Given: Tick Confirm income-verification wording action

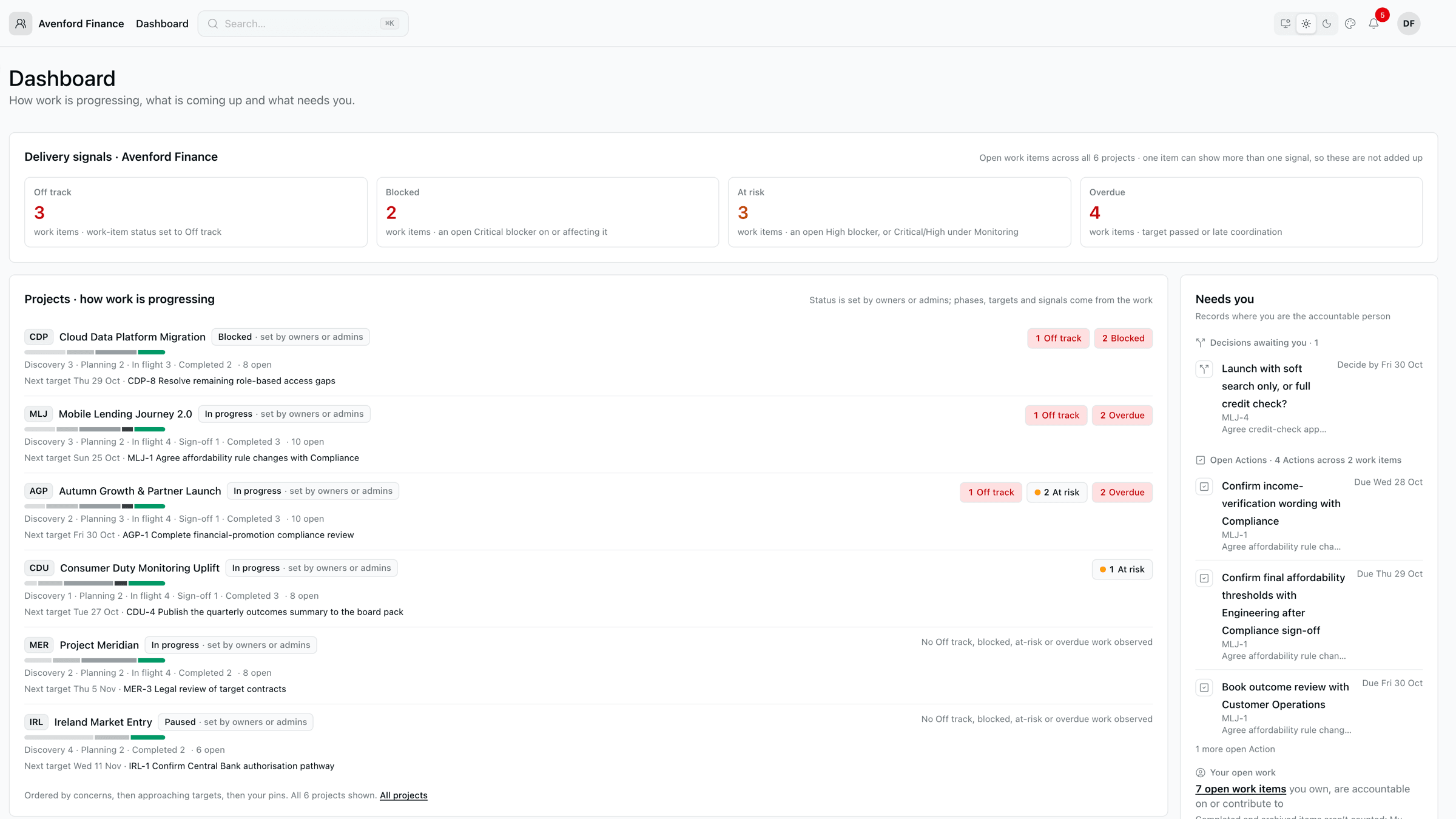Looking at the screenshot, I should [1204, 487].
